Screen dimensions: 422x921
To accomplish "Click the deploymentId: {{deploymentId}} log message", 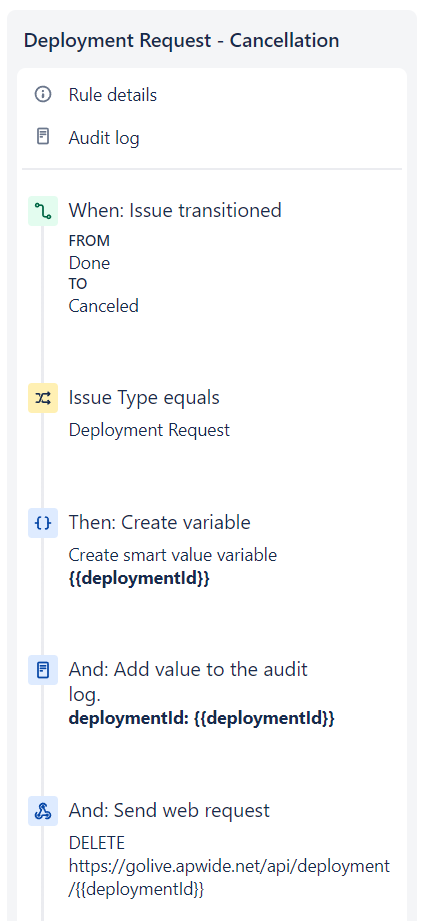I will point(202,718).
